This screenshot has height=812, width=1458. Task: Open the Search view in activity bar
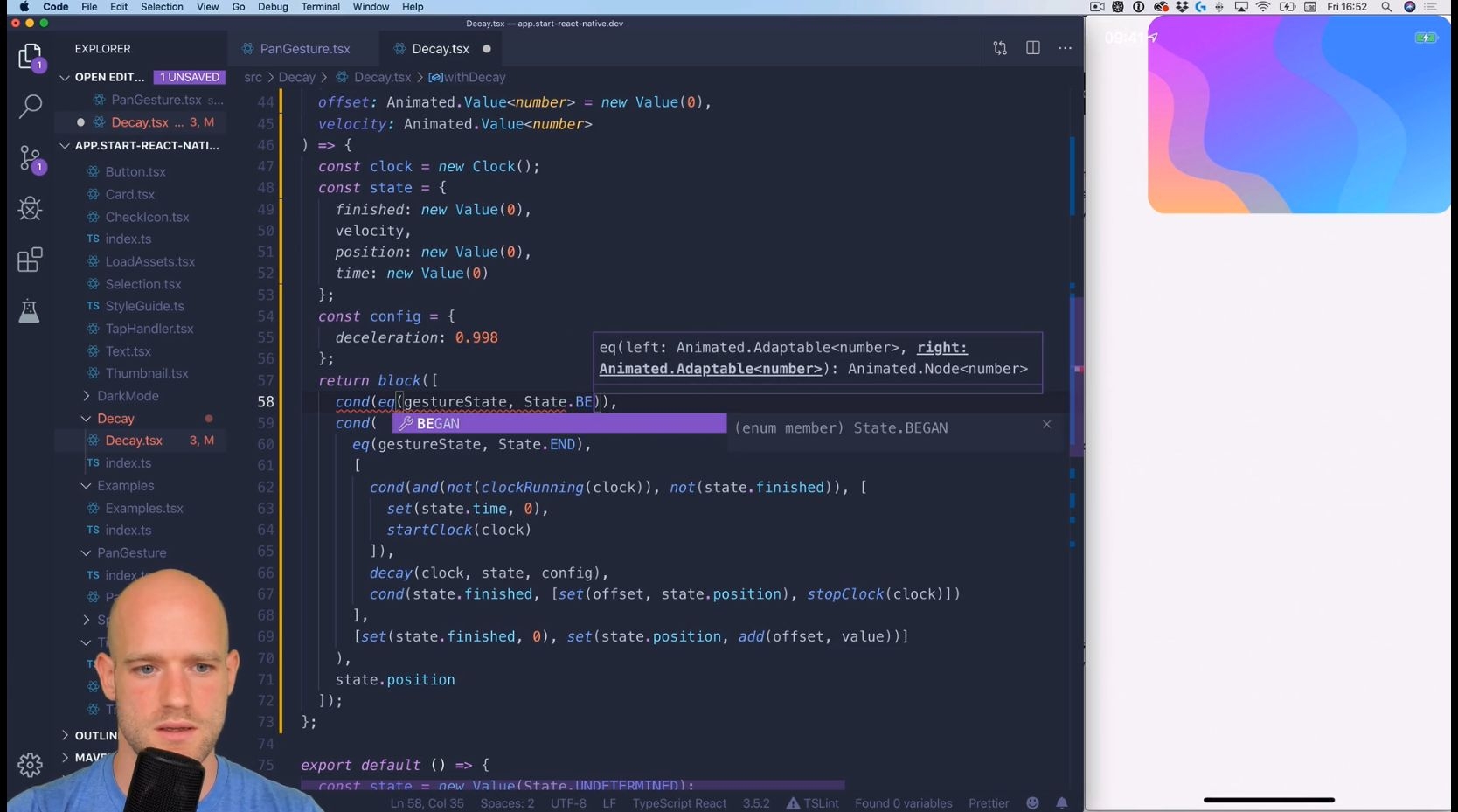tap(30, 107)
